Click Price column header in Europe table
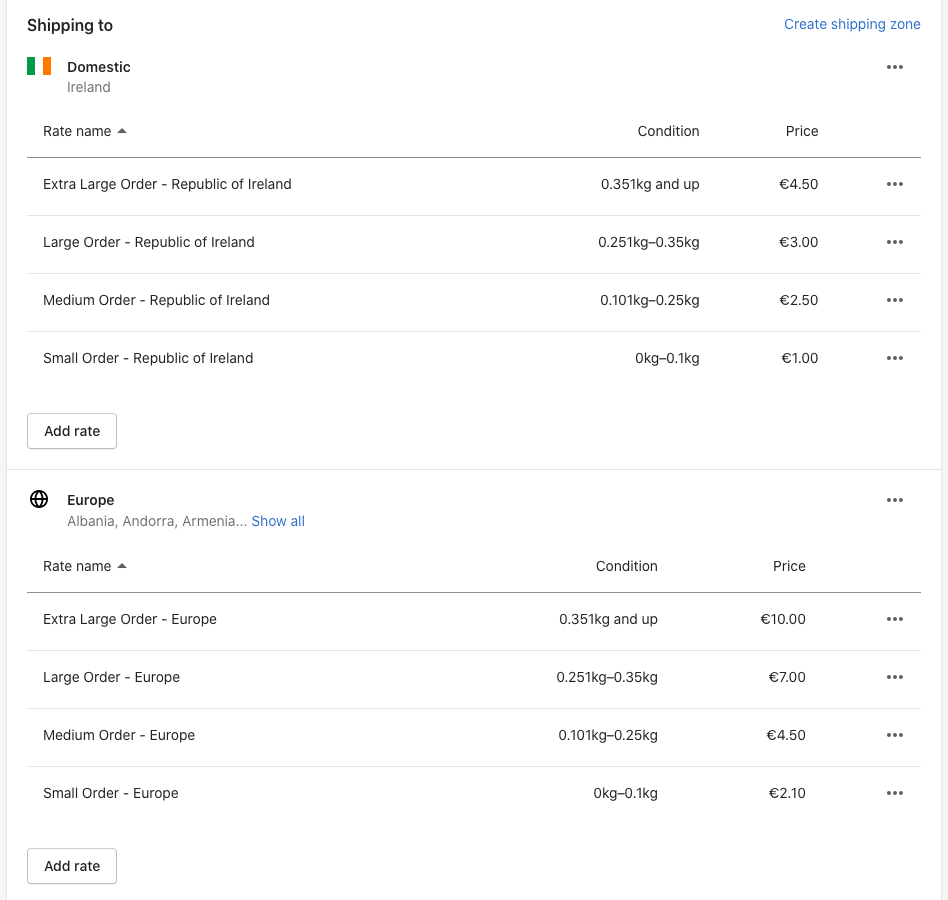 coord(789,566)
